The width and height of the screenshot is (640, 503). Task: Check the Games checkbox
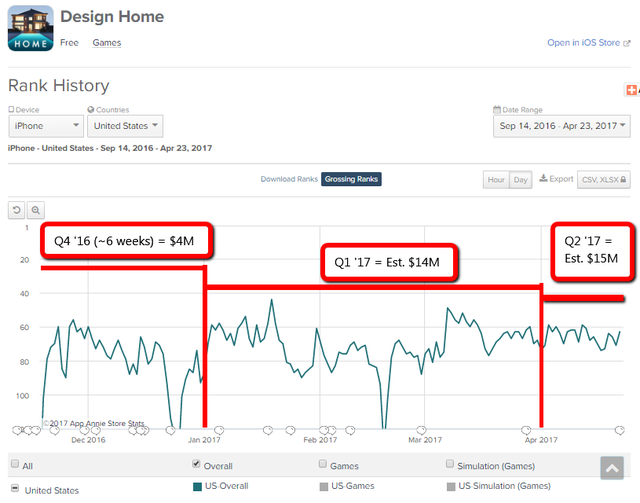click(x=323, y=463)
